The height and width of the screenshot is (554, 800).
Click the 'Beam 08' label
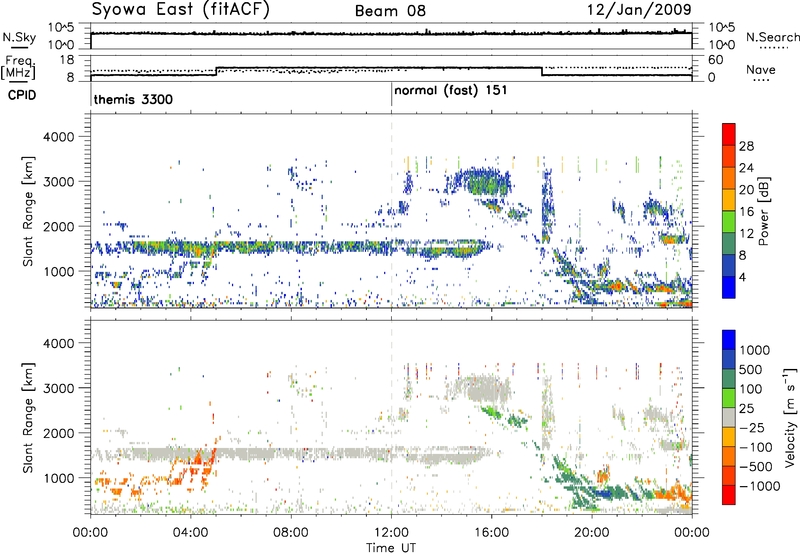point(390,11)
